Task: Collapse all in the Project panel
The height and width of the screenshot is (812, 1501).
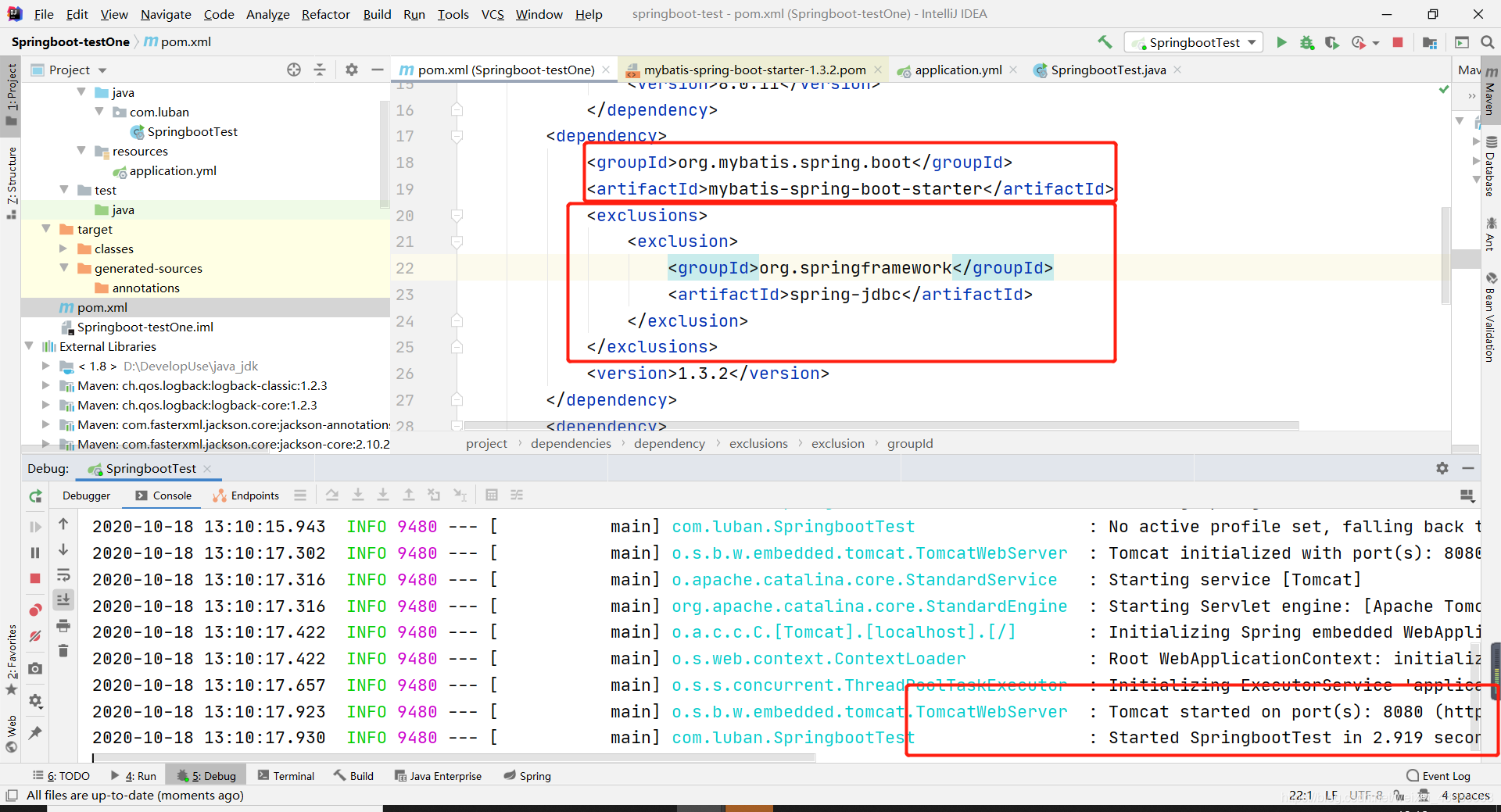Action: coord(320,70)
